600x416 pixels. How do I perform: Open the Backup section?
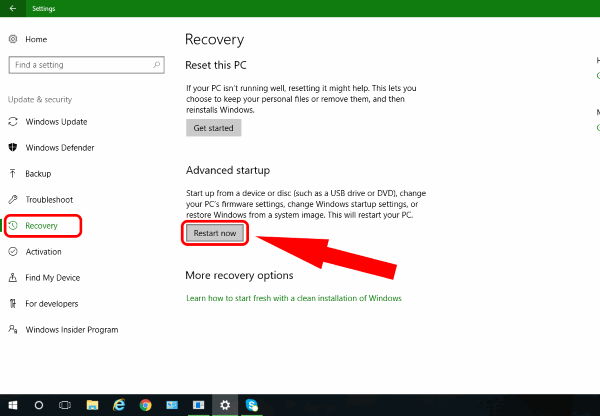tap(38, 174)
